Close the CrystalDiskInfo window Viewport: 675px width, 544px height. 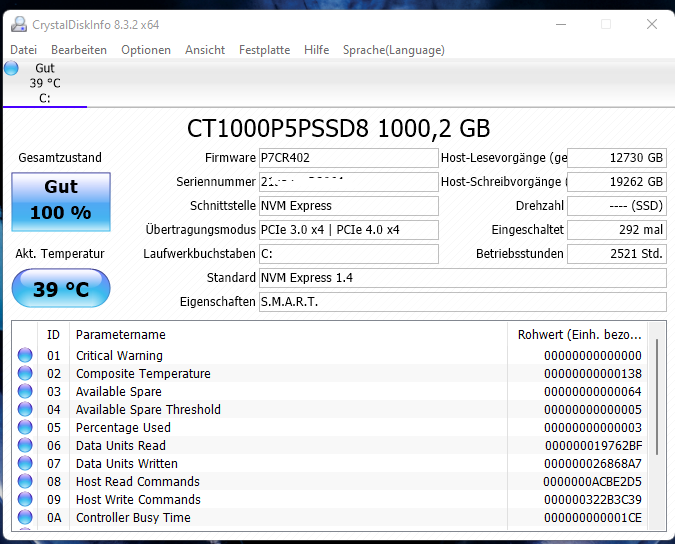point(652,24)
